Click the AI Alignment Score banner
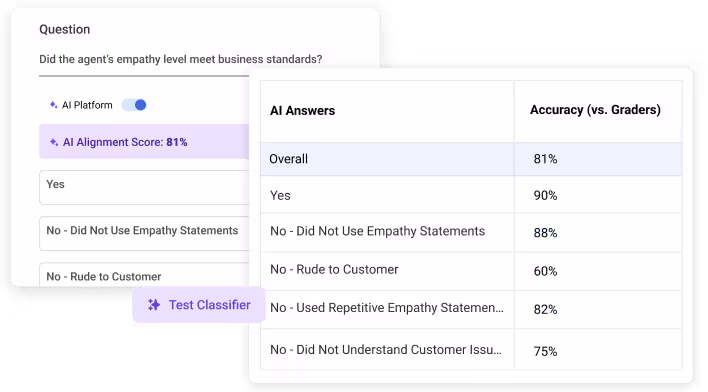 144,142
